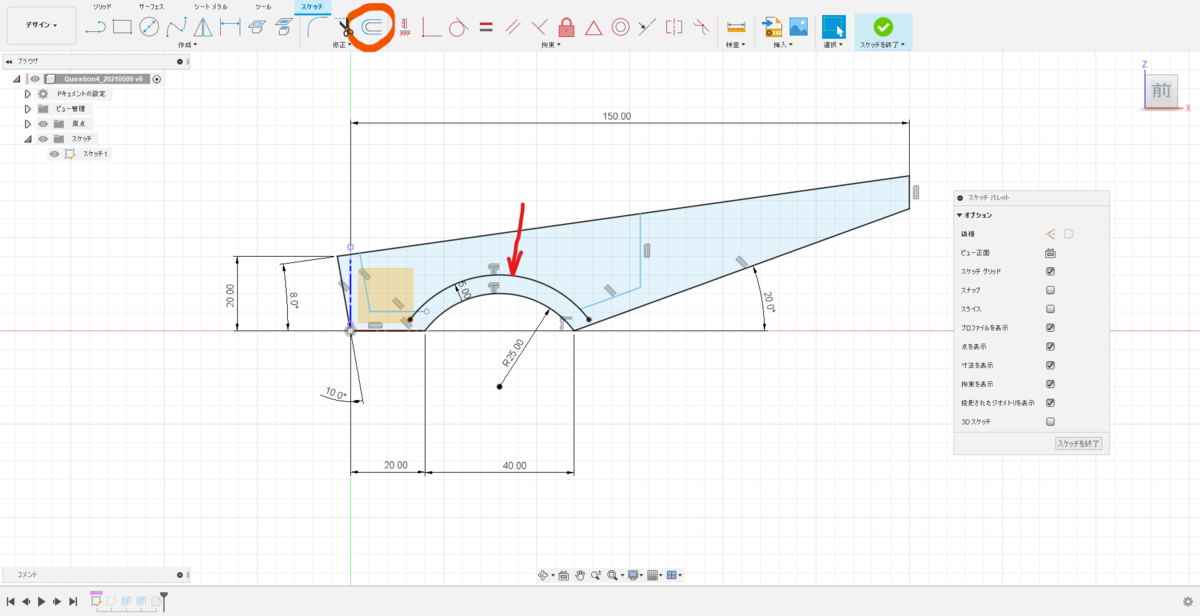1200x616 pixels.
Task: Toggle the 拘束を表示 checkbox
Action: click(x=1050, y=384)
